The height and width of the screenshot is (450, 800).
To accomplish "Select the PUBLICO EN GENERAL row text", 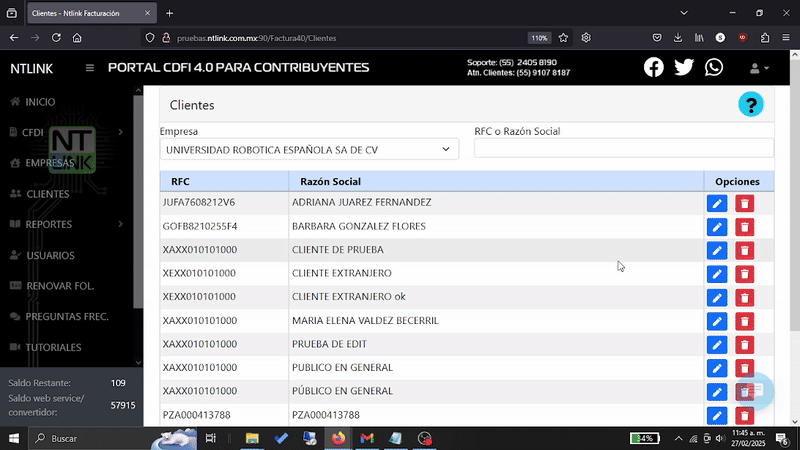I will point(342,367).
